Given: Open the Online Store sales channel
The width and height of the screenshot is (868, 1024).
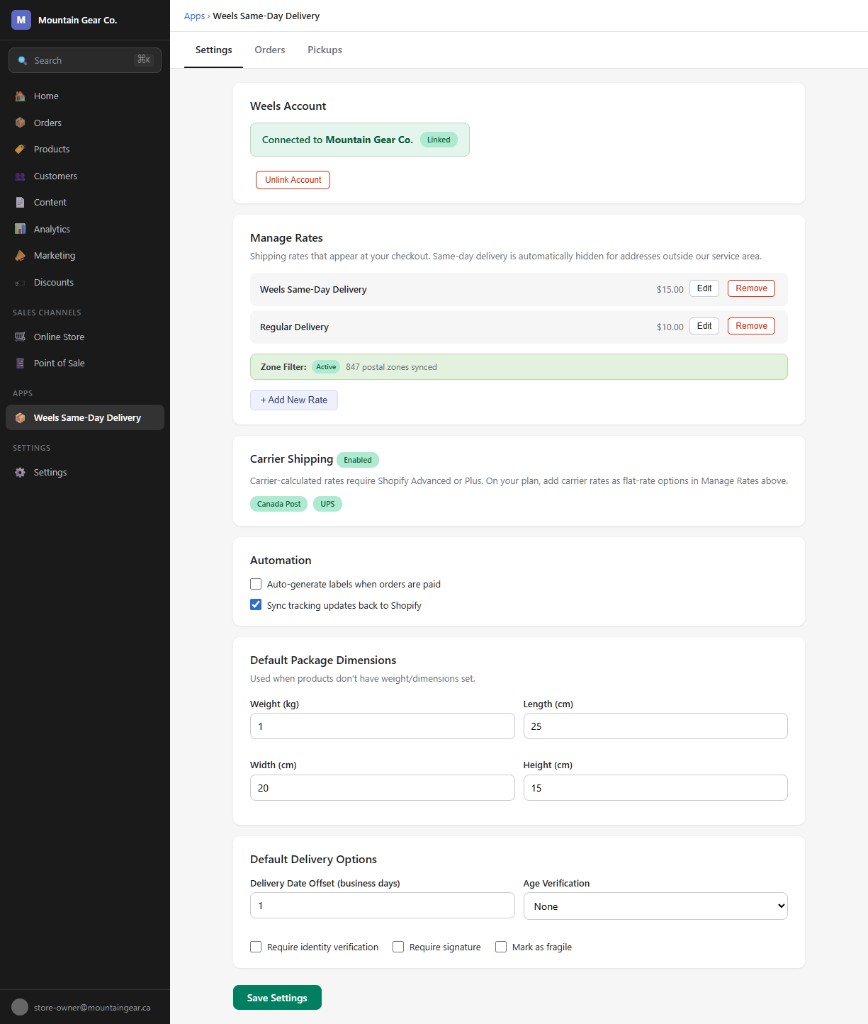Looking at the screenshot, I should pyautogui.click(x=58, y=337).
